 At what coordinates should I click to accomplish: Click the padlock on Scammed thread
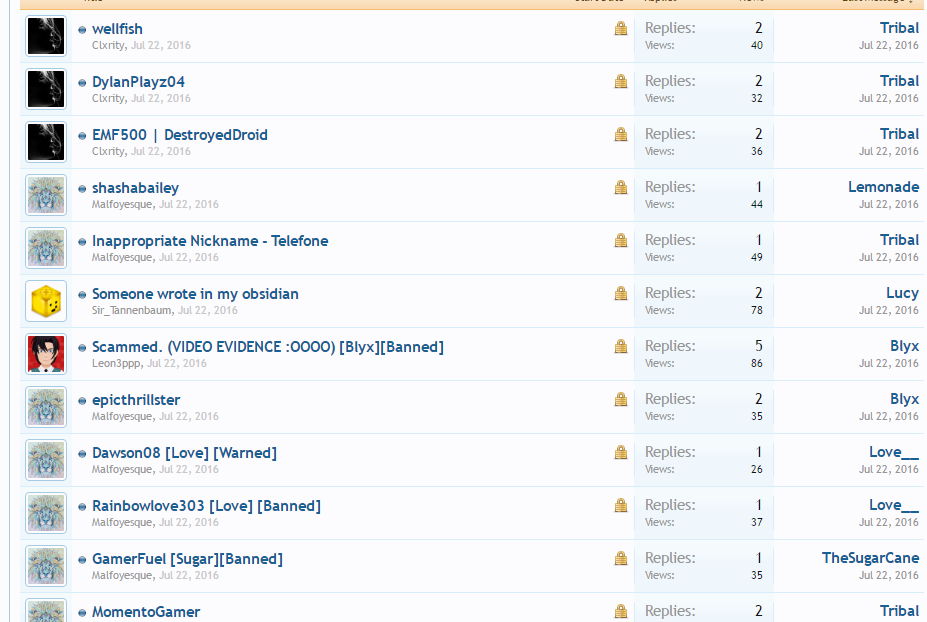point(621,346)
